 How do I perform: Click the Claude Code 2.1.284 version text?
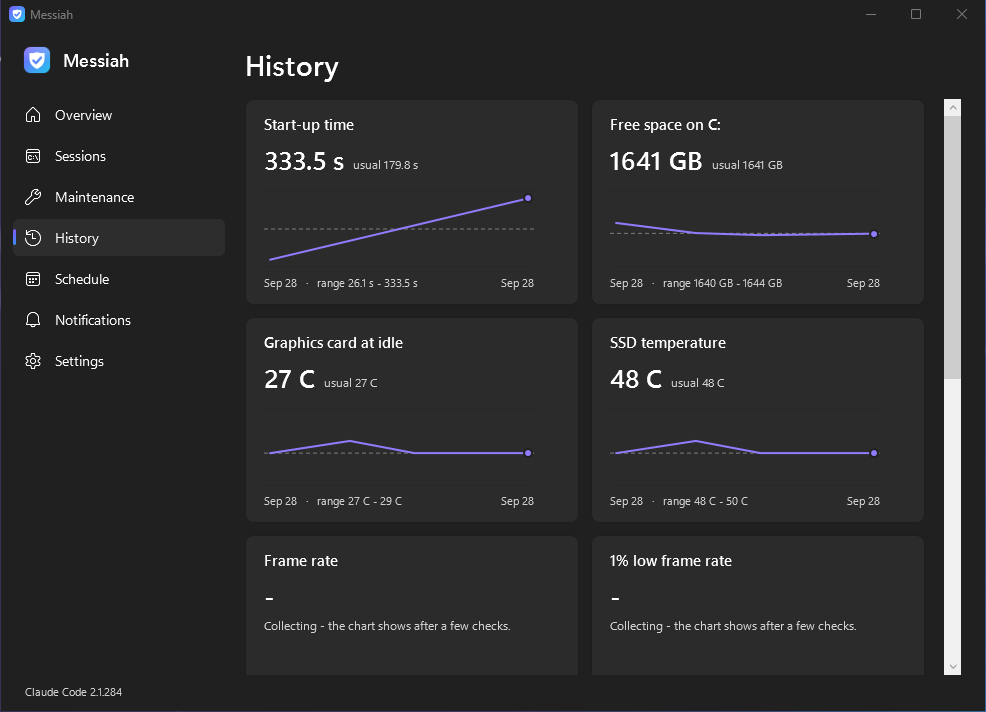[74, 692]
